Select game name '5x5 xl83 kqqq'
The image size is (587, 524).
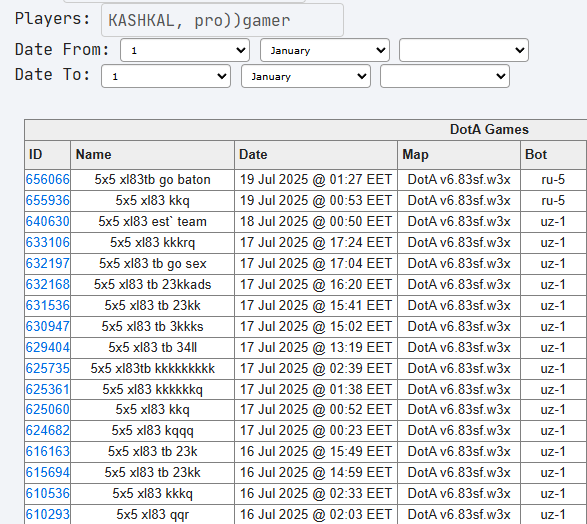tap(152, 430)
